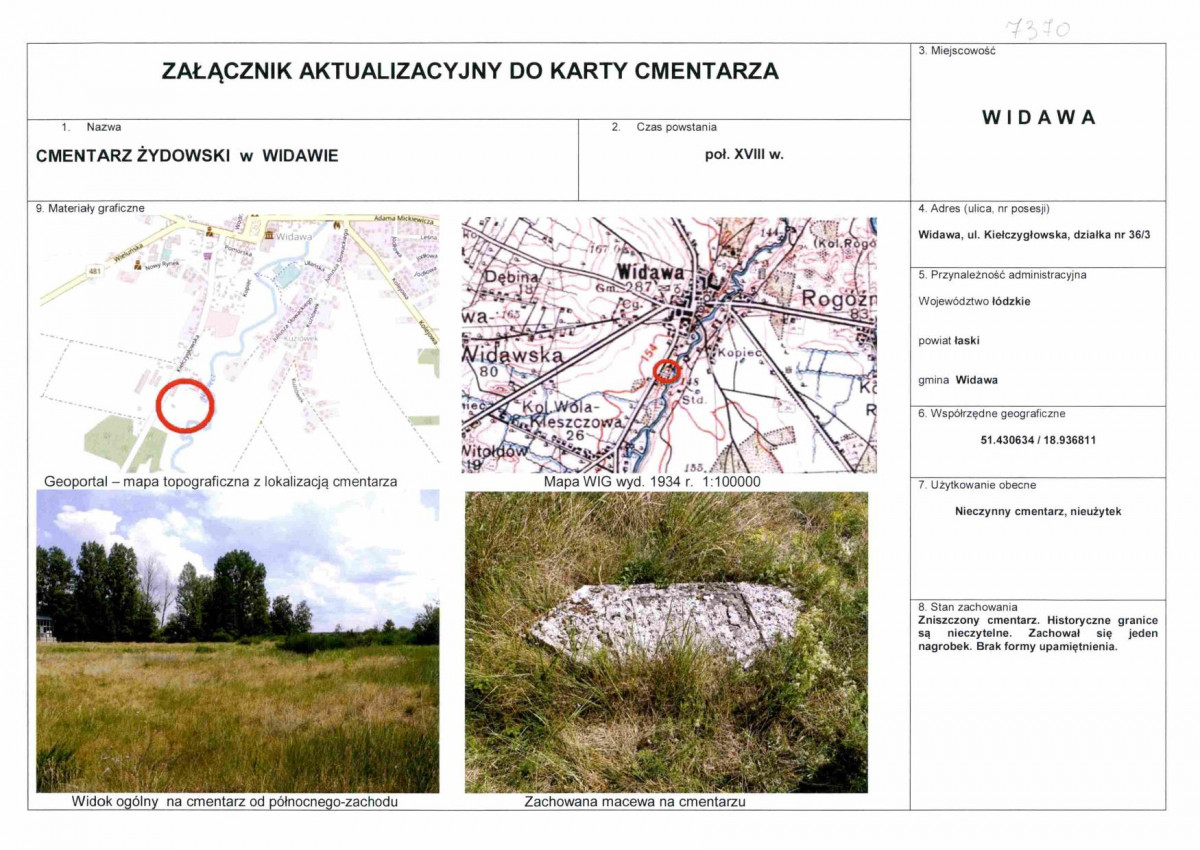Click the label "4. Adres (ulica, nr posesji)"
Screen dimensions: 1200x850
984,209
